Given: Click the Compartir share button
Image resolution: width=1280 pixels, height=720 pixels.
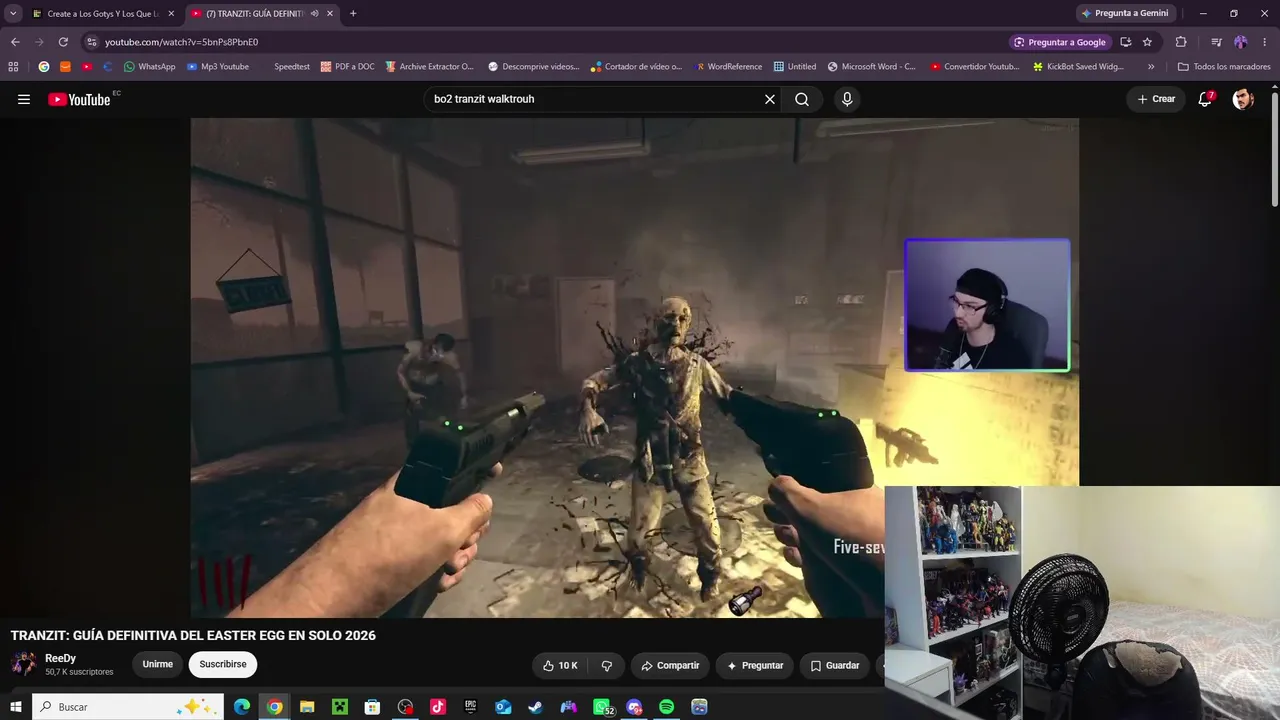Looking at the screenshot, I should coord(670,665).
